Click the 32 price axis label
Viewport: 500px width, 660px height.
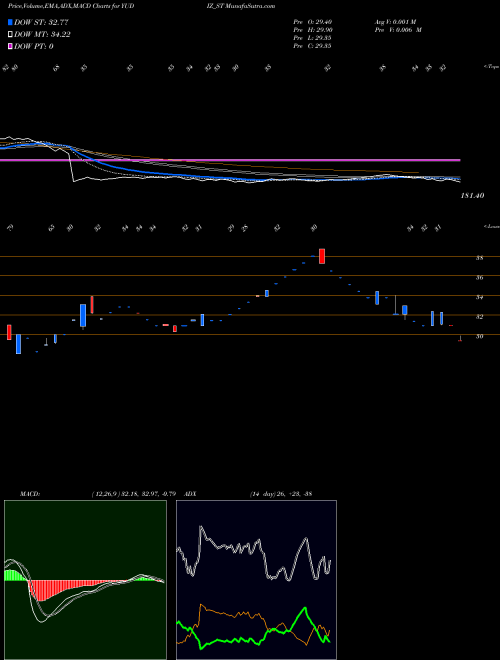(x=479, y=317)
